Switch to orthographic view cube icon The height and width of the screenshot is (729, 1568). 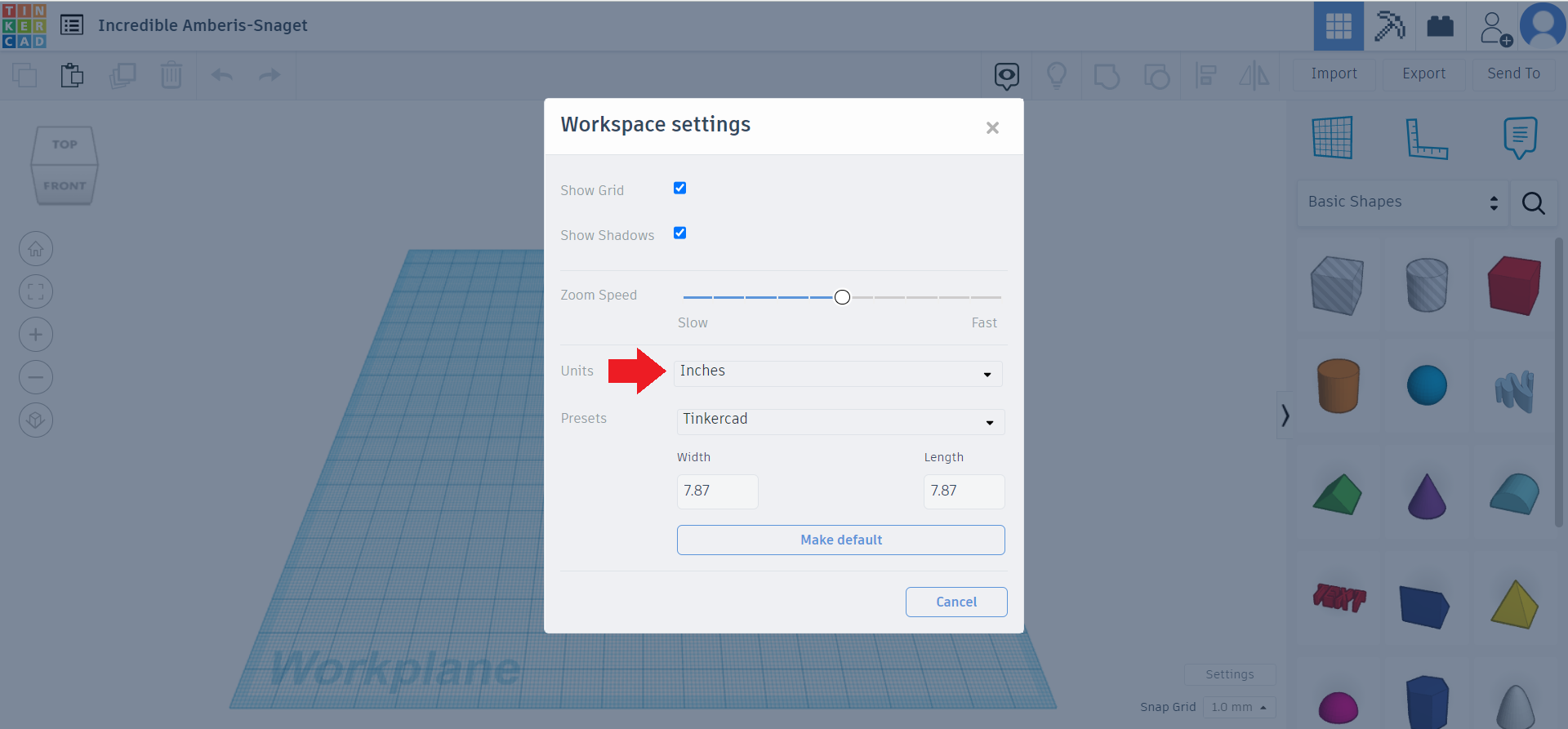point(36,420)
